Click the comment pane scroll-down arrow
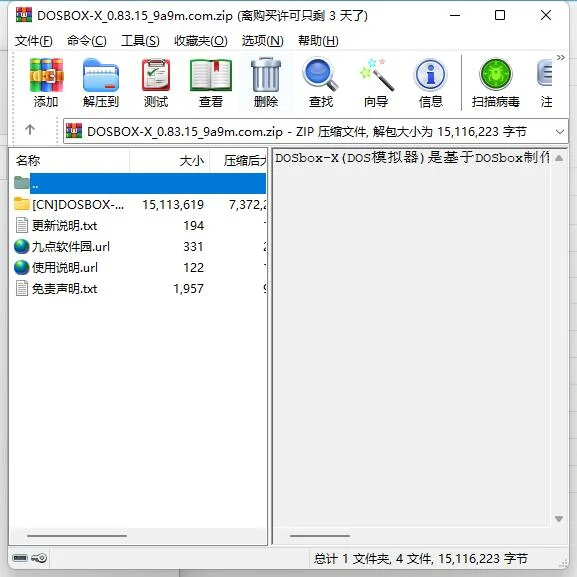 click(559, 519)
